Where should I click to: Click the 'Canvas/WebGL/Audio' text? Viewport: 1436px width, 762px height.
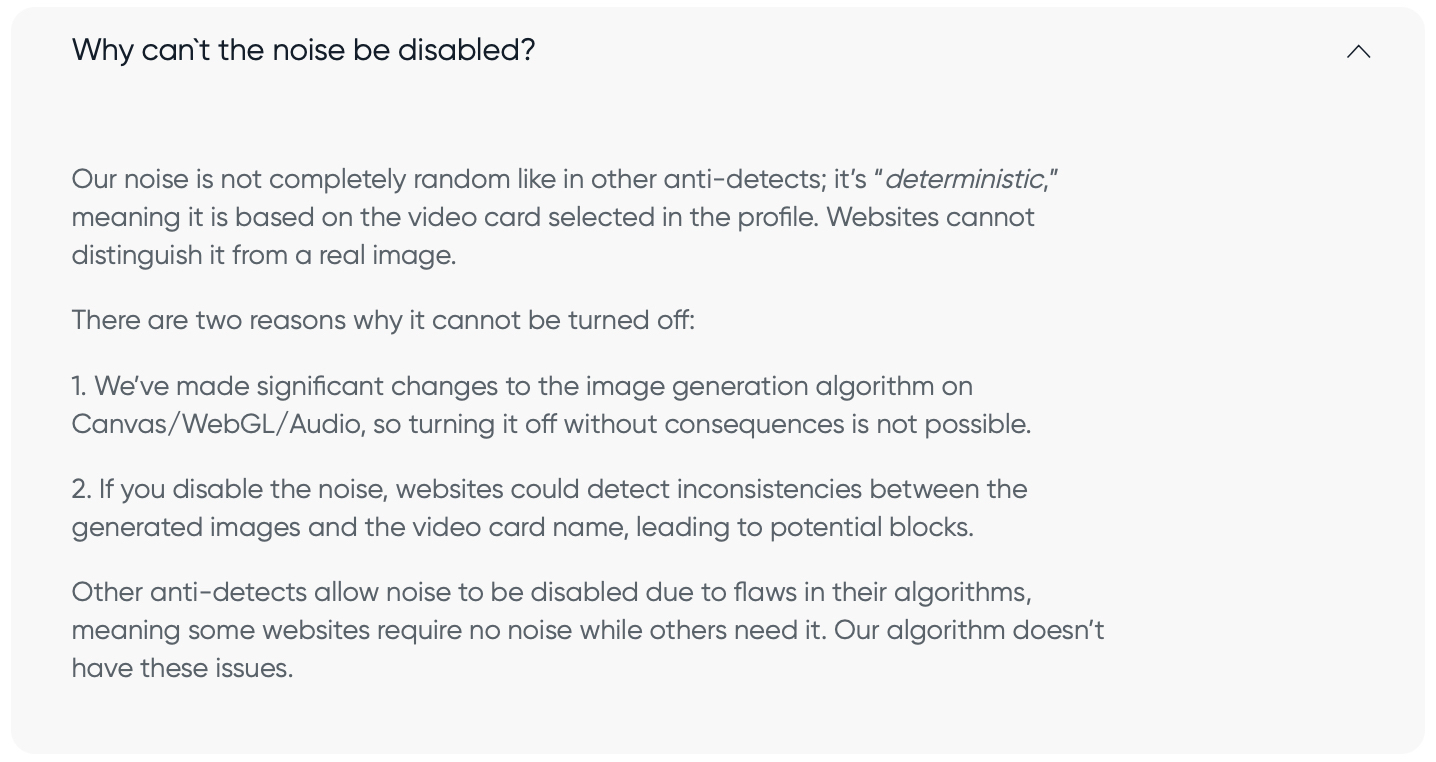point(216,424)
